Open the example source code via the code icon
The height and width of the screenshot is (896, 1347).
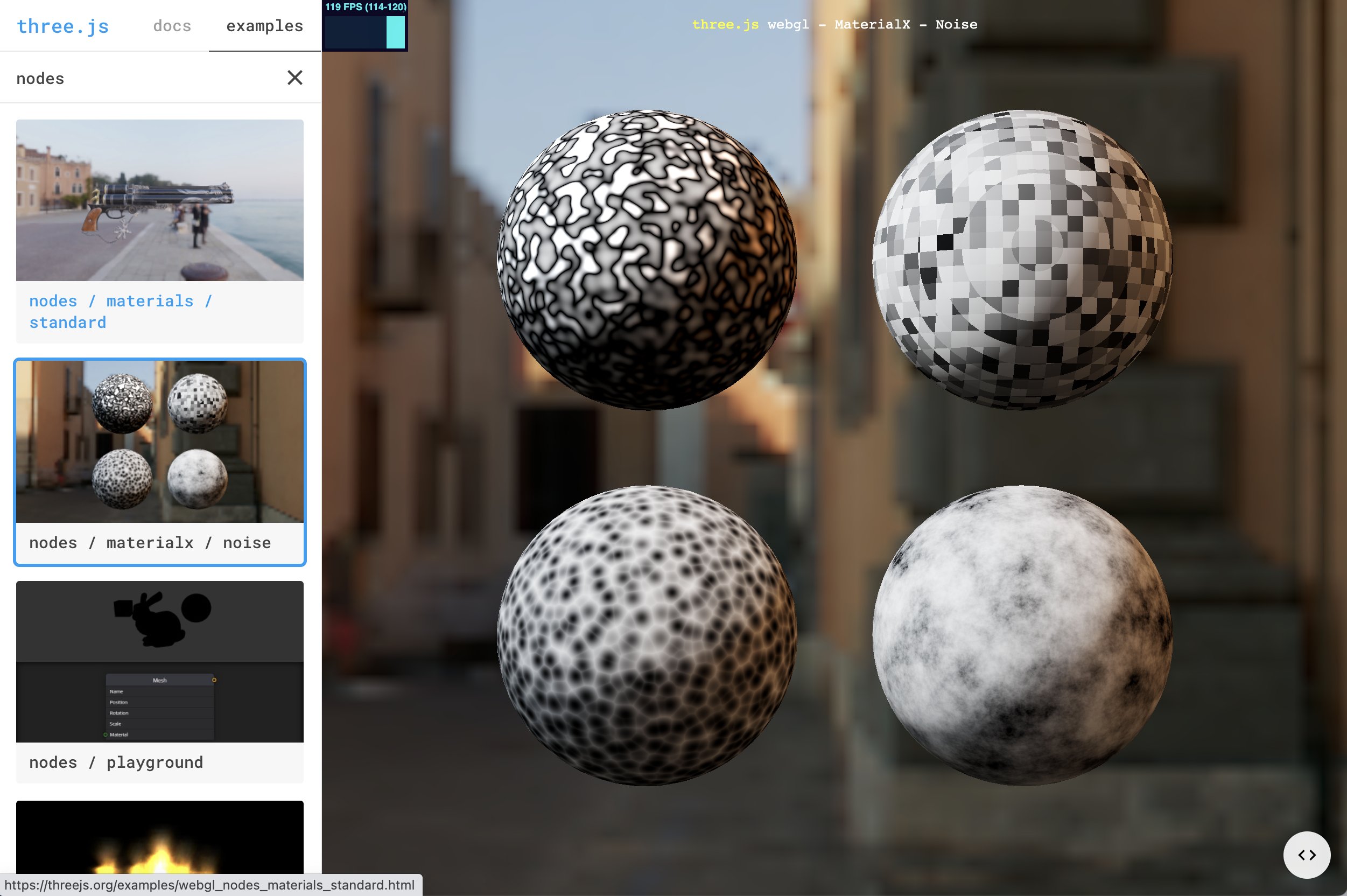tap(1308, 855)
